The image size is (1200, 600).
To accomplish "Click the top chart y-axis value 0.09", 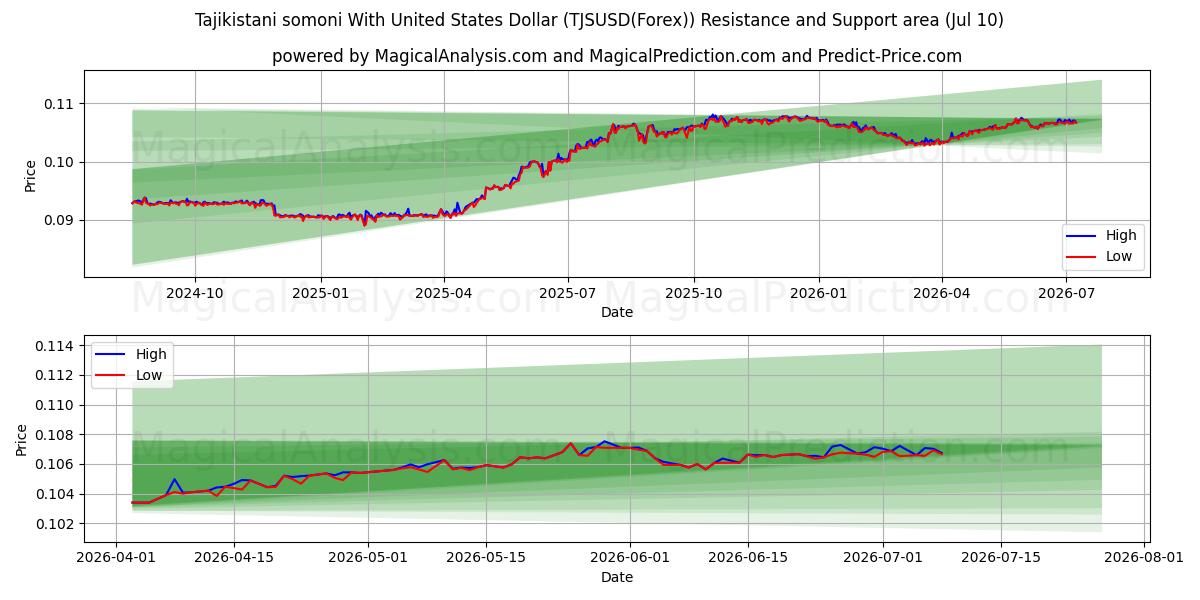I will (59, 220).
